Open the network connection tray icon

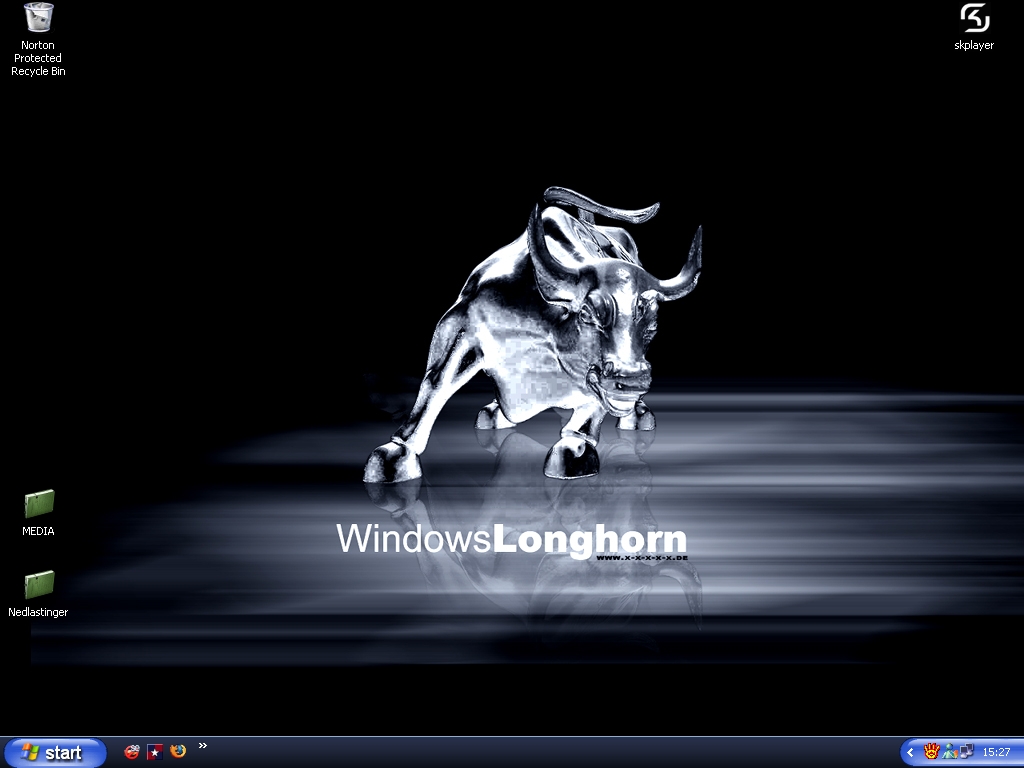pyautogui.click(x=967, y=752)
